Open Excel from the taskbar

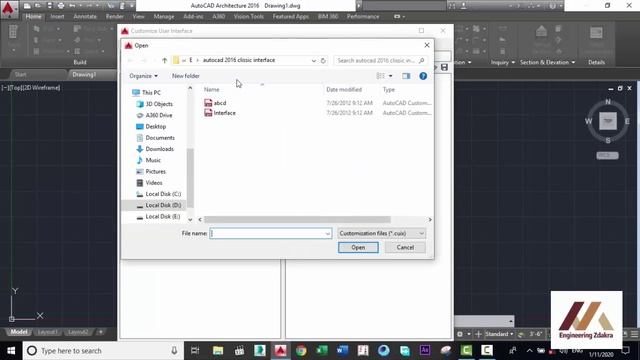(322, 351)
